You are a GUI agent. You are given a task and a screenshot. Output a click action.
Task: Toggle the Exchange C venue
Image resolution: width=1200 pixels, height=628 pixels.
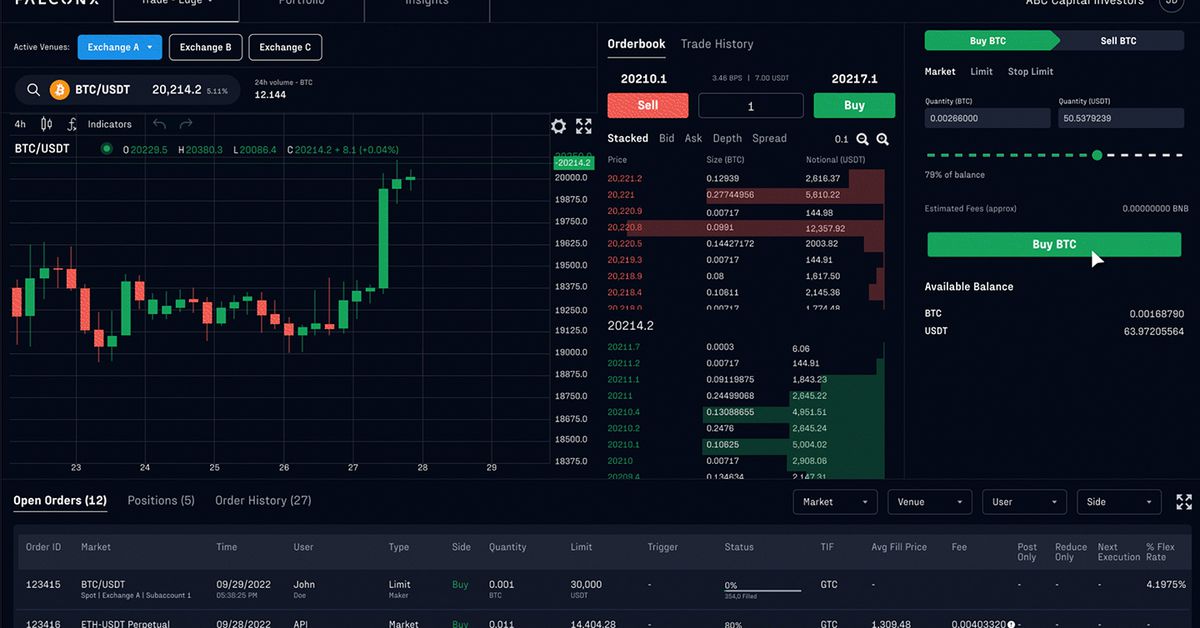pyautogui.click(x=285, y=47)
